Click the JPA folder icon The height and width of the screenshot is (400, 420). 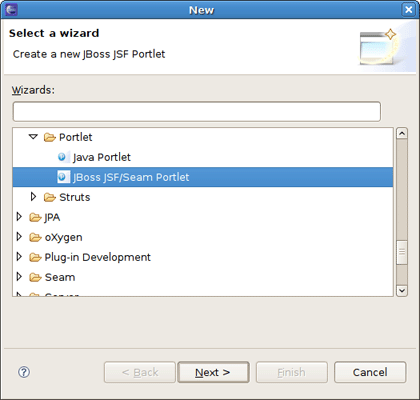(x=35, y=217)
